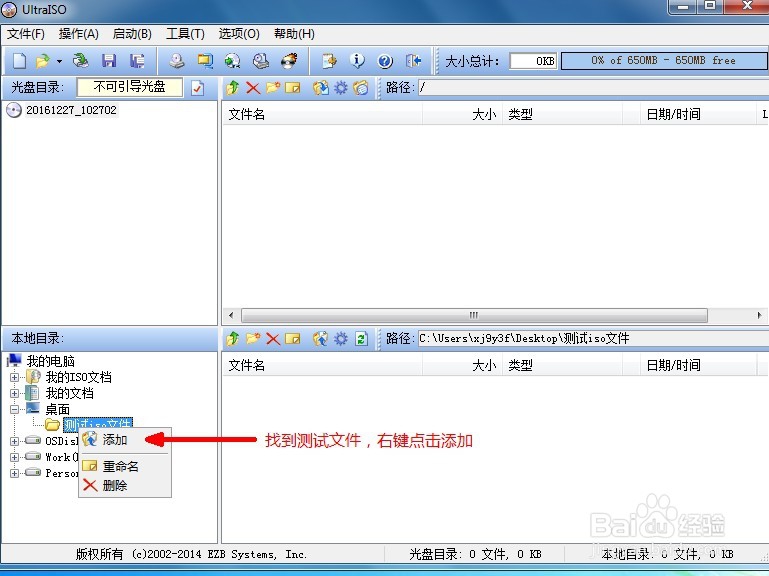The height and width of the screenshot is (576, 769).
Task: Choose 重命名 from the context menu
Action: click(125, 466)
